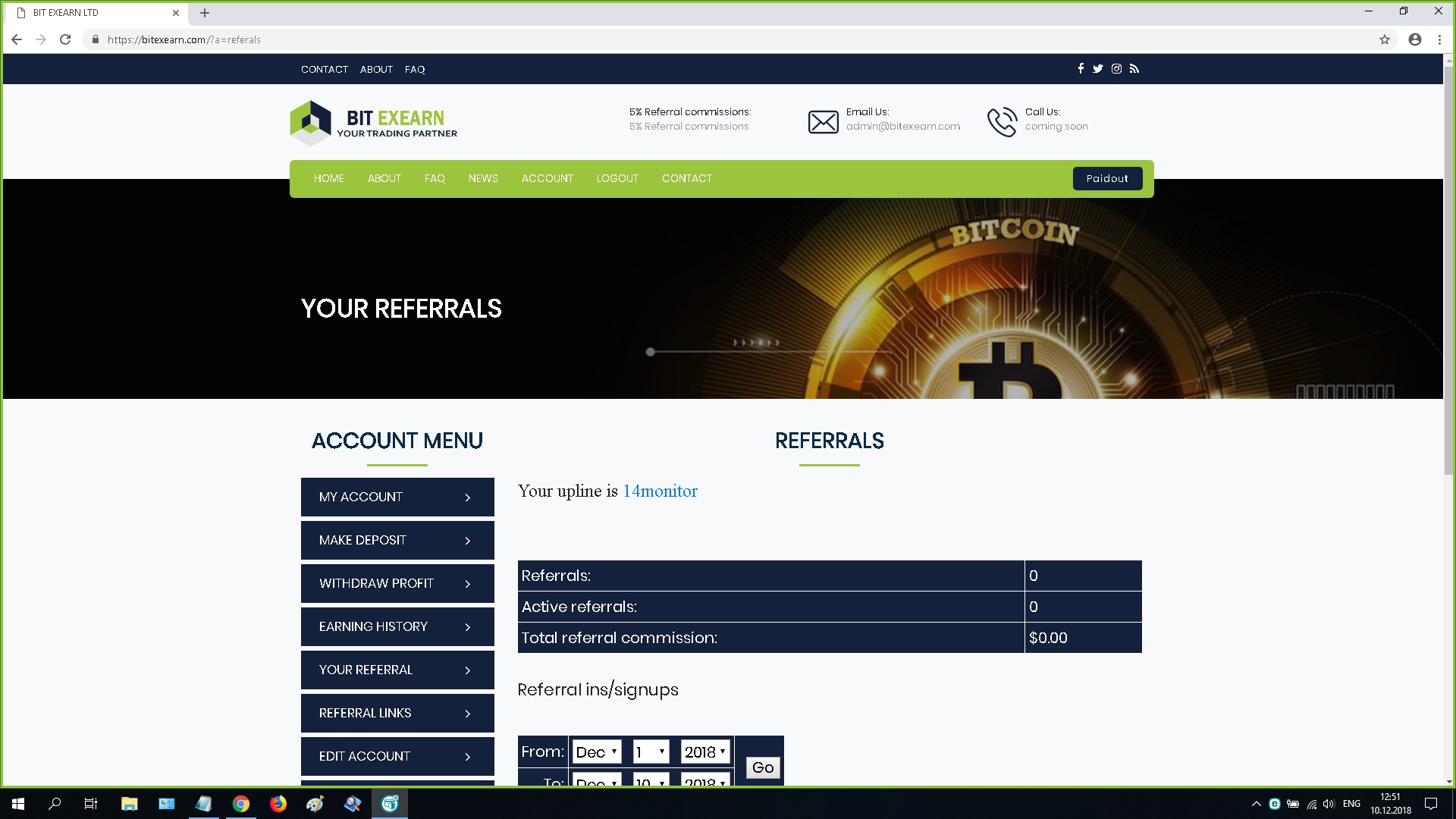This screenshot has width=1456, height=819.
Task: Bookmark page with star icon
Action: 1385,39
